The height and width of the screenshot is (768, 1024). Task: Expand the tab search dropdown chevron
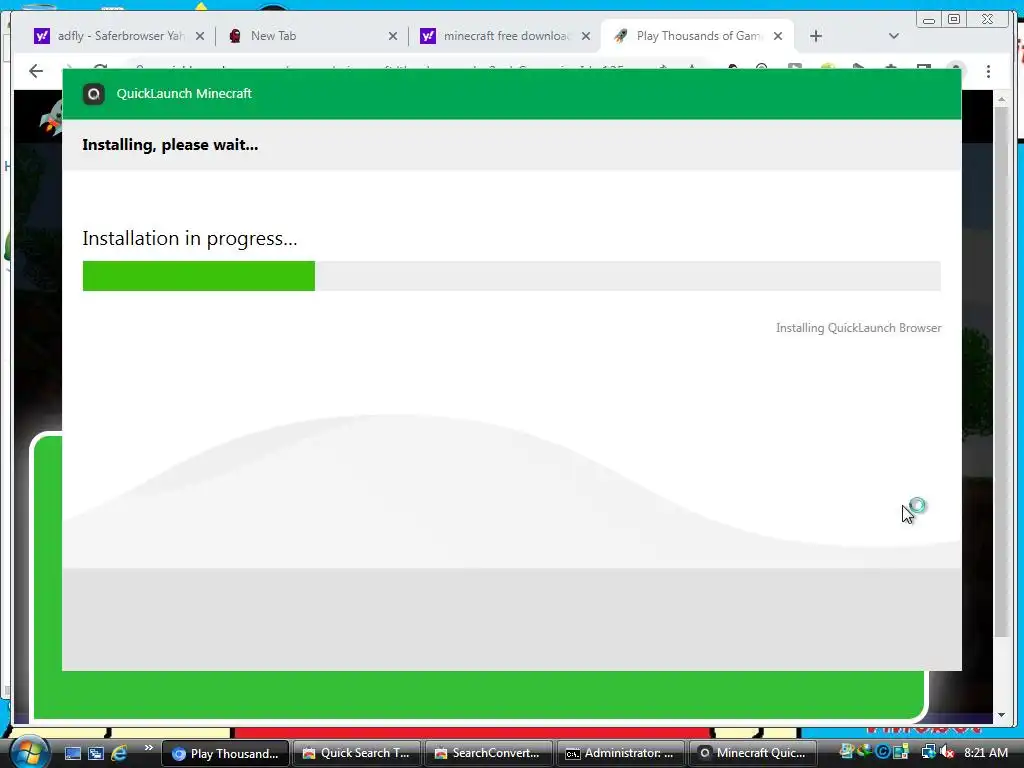pyautogui.click(x=894, y=37)
